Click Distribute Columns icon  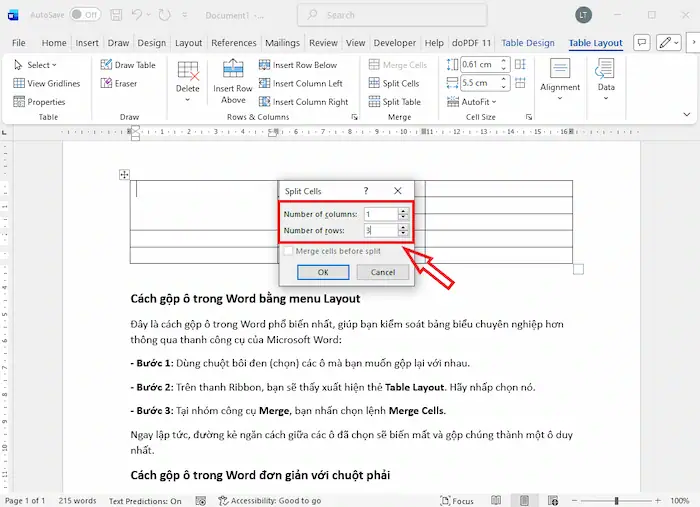tap(520, 83)
